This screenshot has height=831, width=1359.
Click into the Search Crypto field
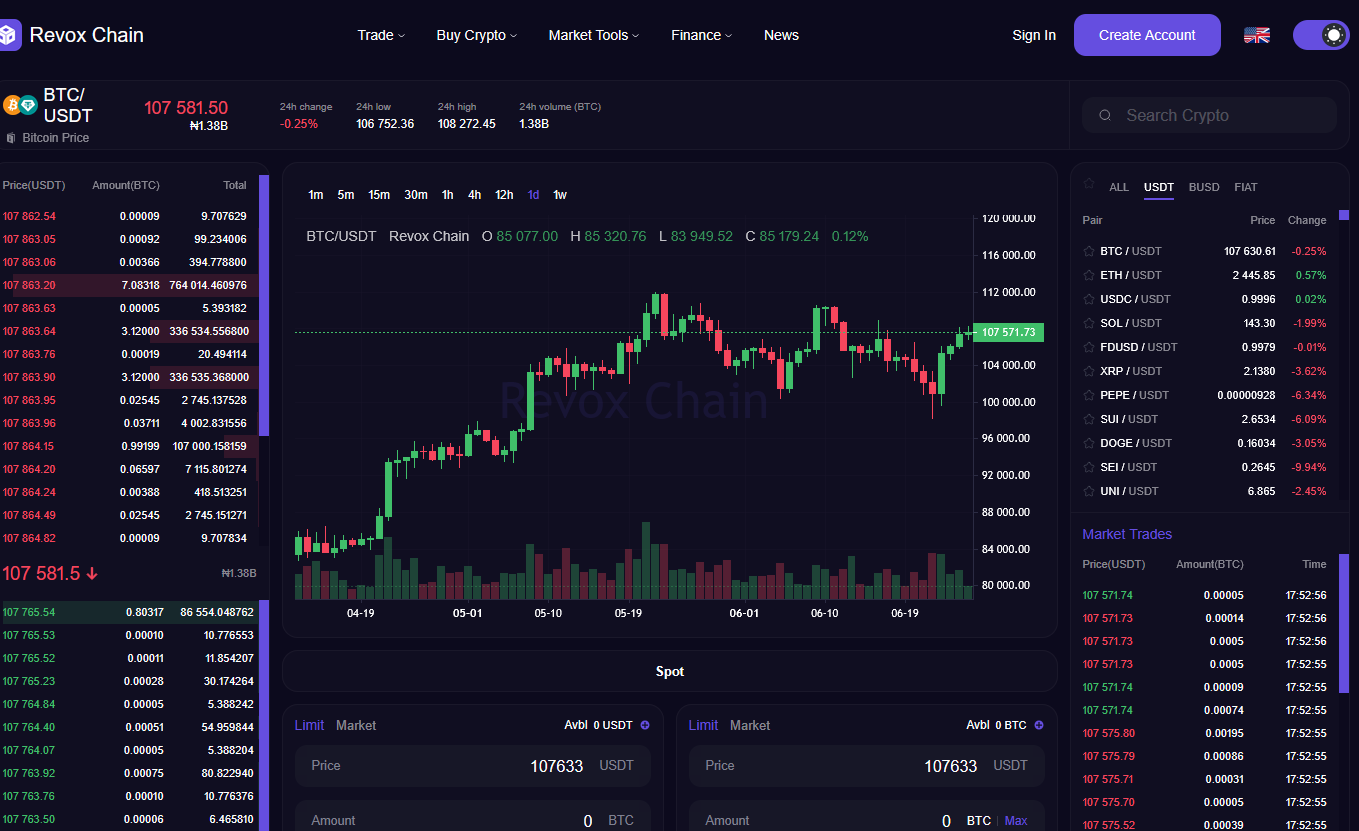pos(1209,115)
